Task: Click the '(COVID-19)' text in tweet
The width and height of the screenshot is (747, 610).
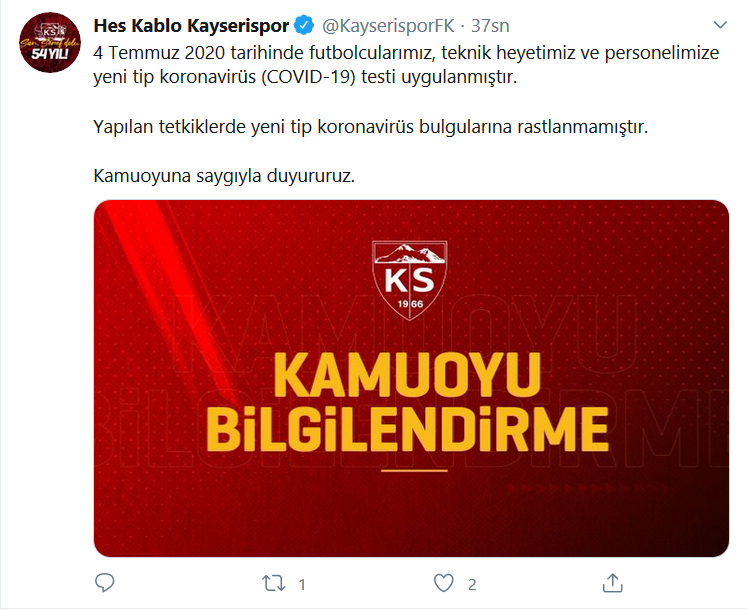Action: [x=309, y=77]
